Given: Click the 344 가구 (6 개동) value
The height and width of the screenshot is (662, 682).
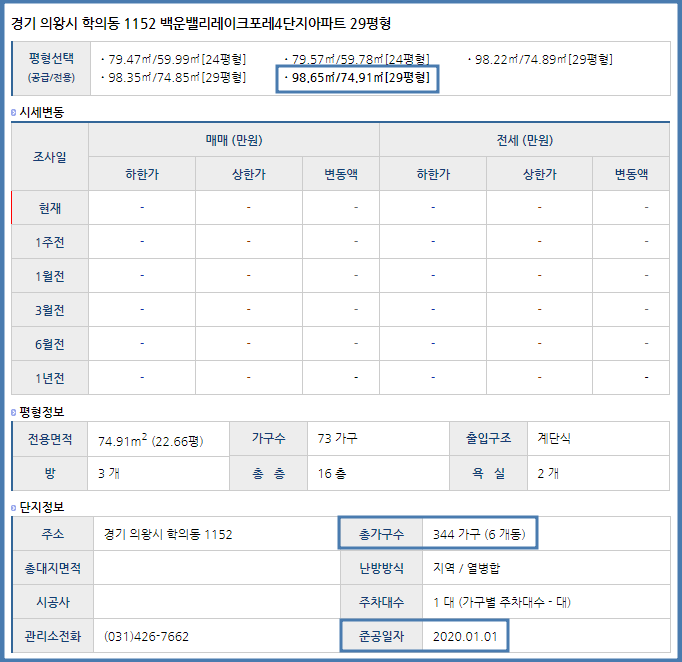Looking at the screenshot, I should click(479, 534).
